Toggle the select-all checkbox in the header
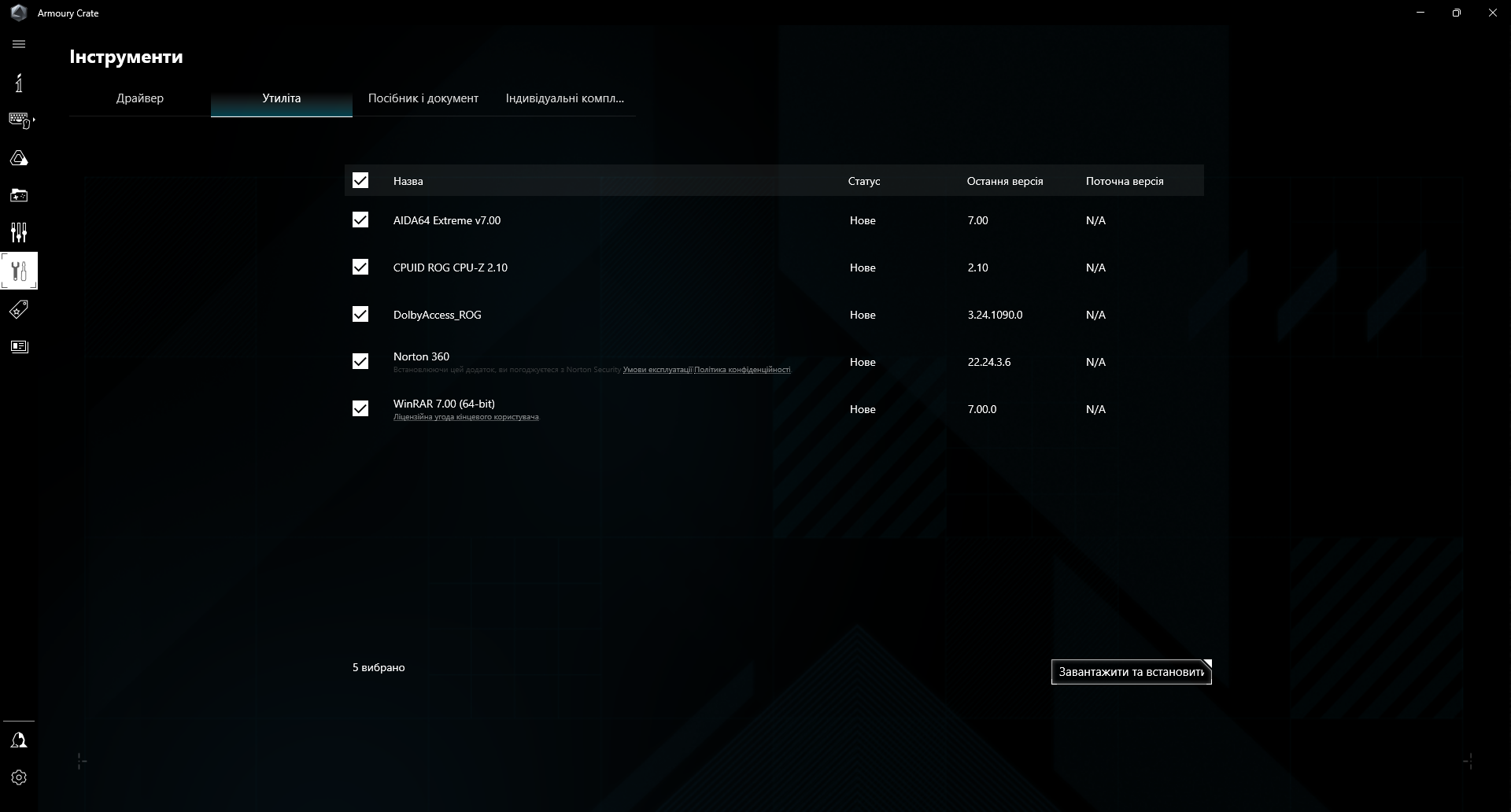 (x=360, y=180)
